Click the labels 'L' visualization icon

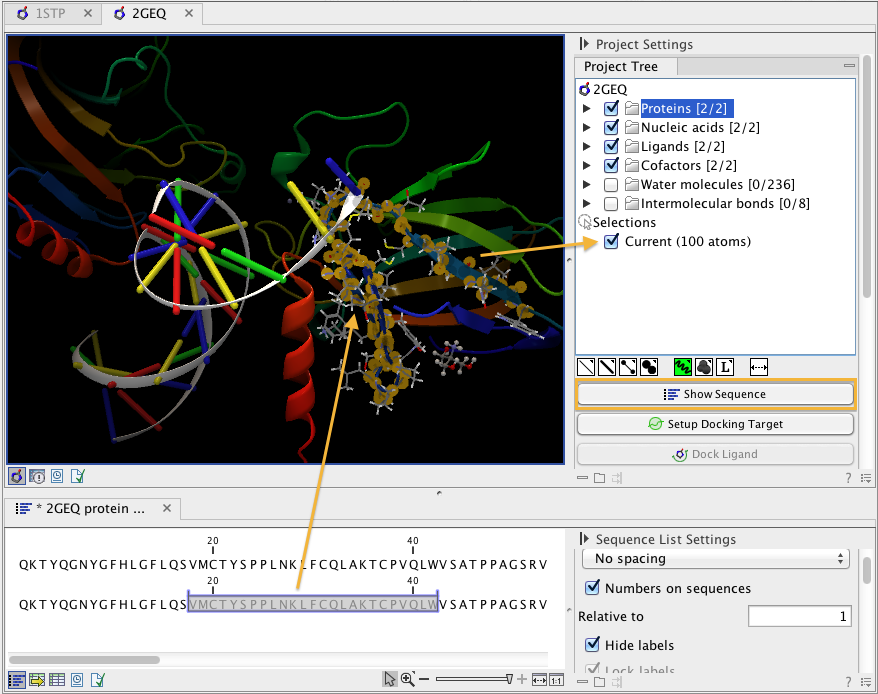pos(725,367)
